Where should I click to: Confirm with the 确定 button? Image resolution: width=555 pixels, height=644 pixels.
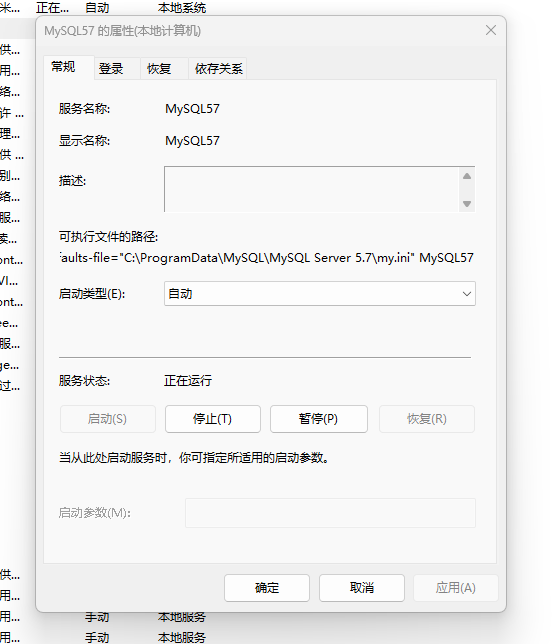click(x=267, y=588)
